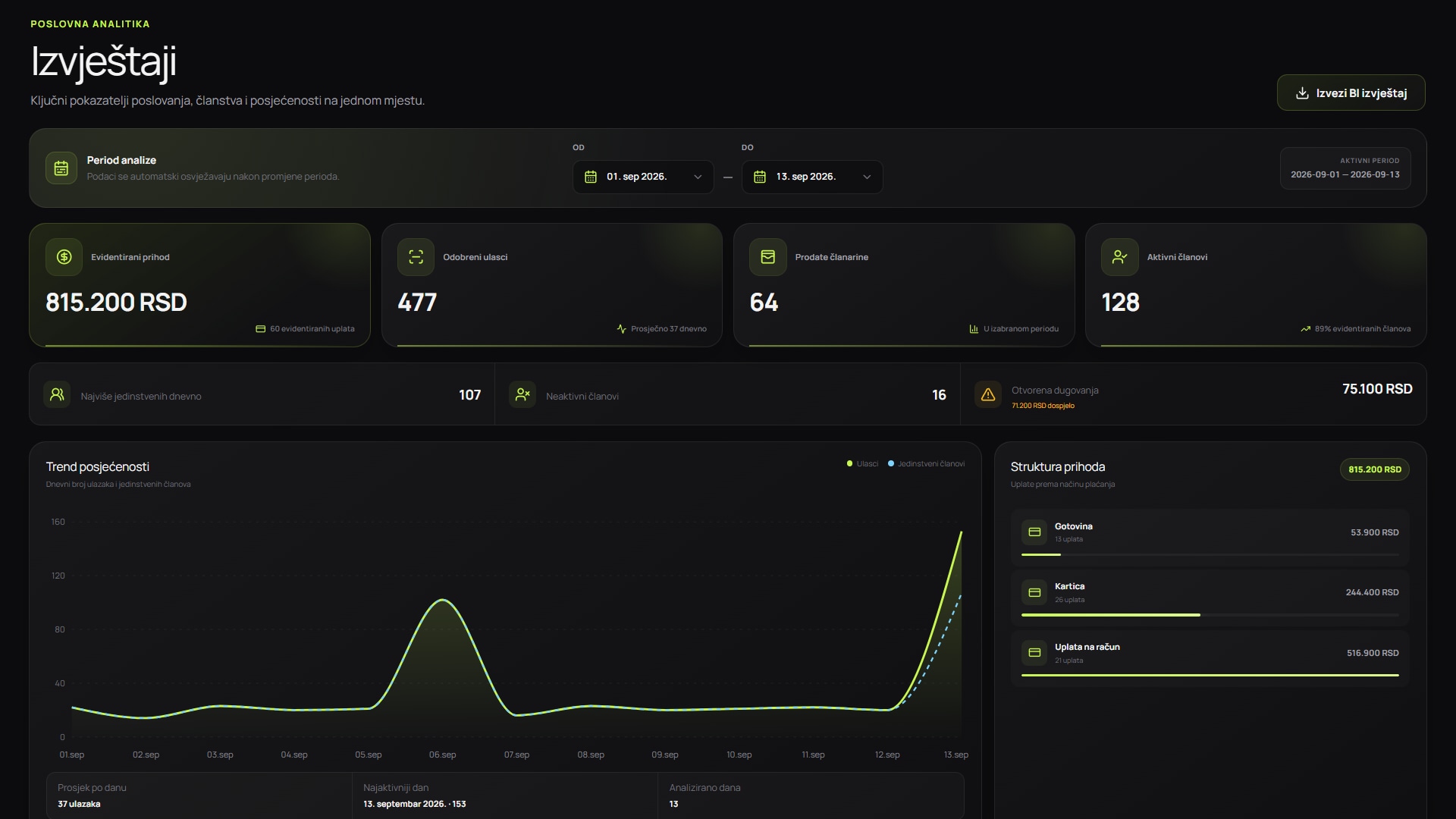The image size is (1456, 819).
Task: Click the Analizirano dana 13 stat
Action: 811,795
